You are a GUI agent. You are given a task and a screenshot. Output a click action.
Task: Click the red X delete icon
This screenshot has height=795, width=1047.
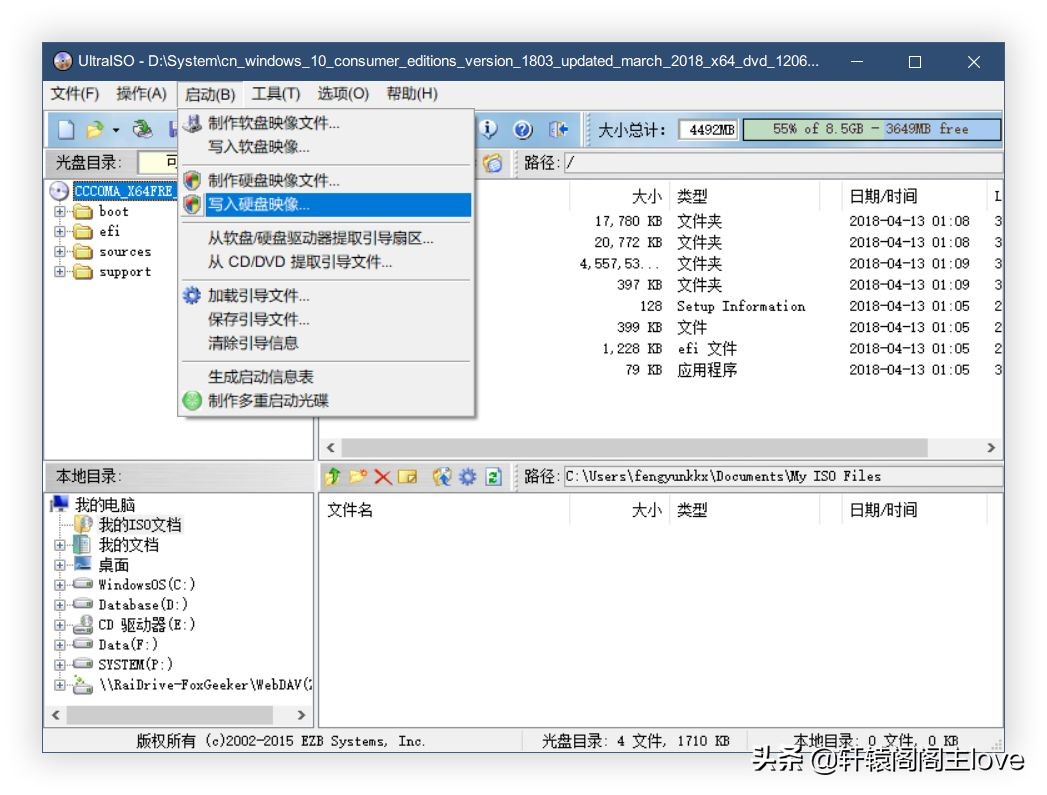pyautogui.click(x=382, y=476)
